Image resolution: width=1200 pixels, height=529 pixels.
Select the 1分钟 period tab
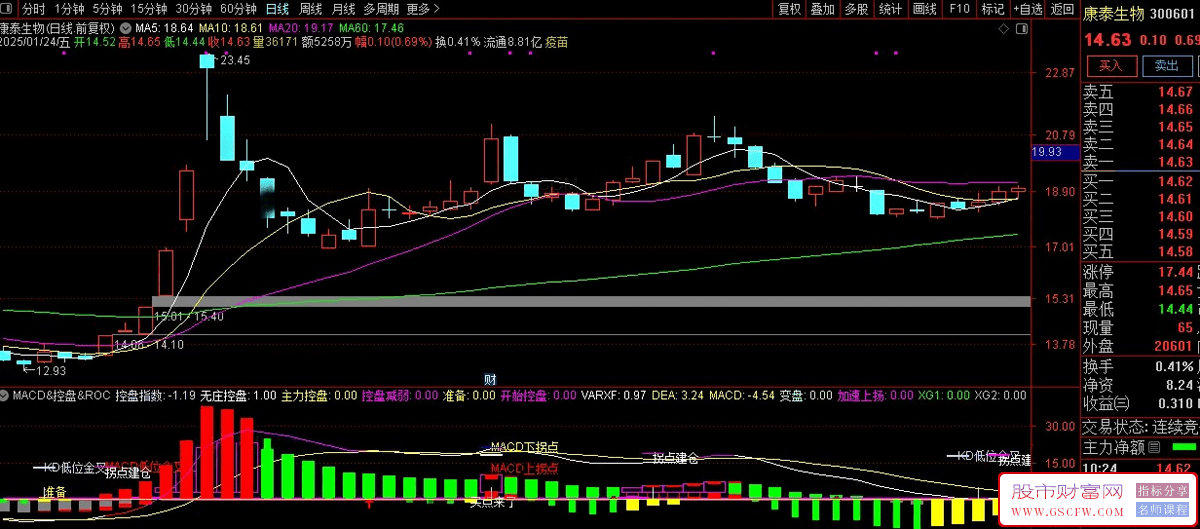tap(69, 9)
